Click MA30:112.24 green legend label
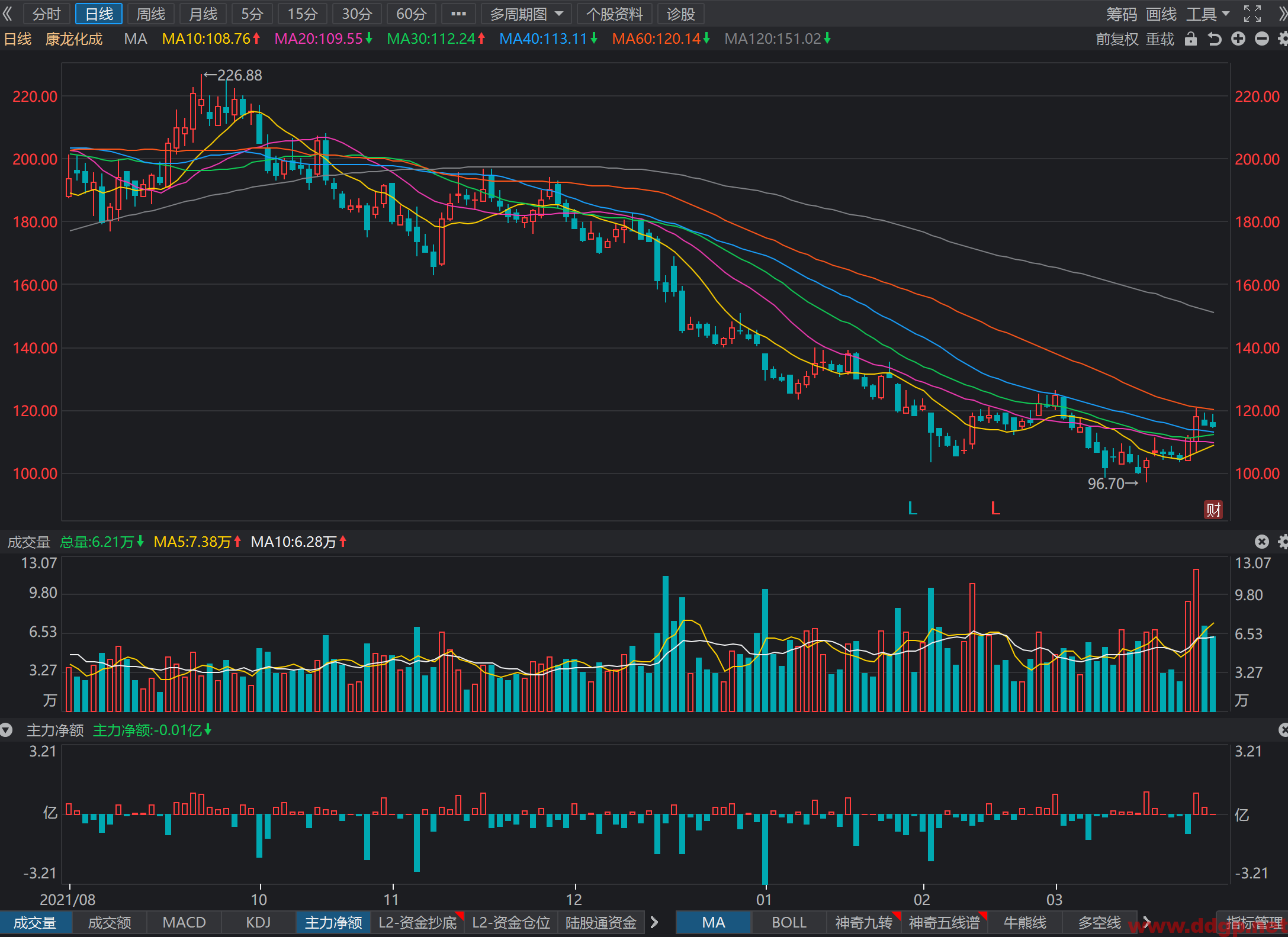 click(436, 39)
